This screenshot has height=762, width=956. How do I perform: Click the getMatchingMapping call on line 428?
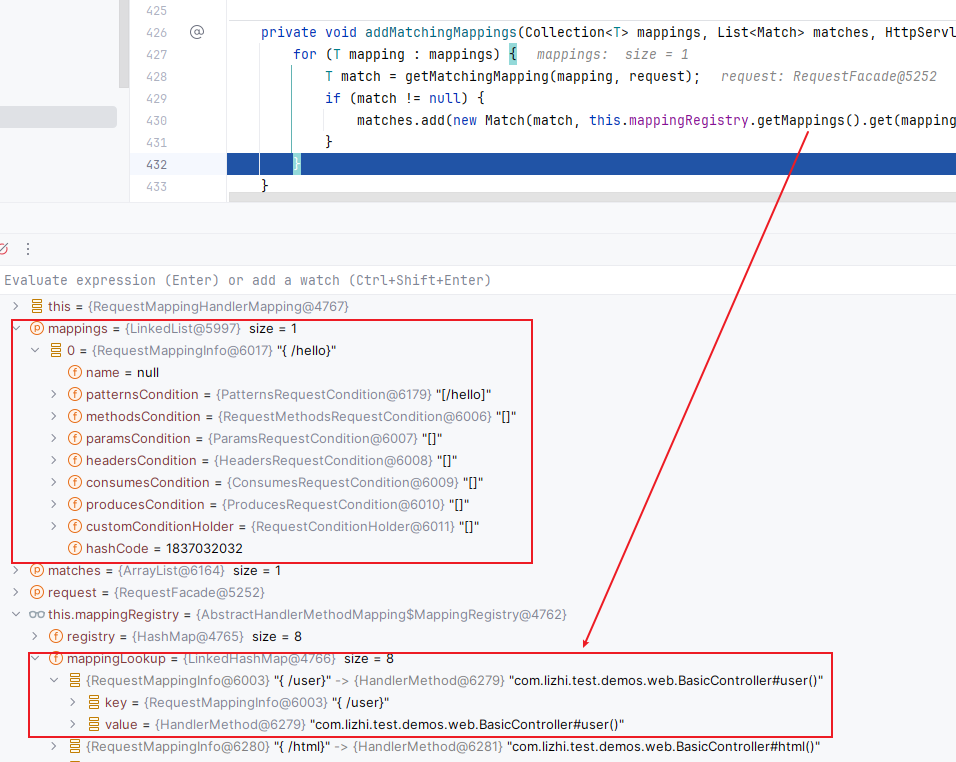coord(477,76)
